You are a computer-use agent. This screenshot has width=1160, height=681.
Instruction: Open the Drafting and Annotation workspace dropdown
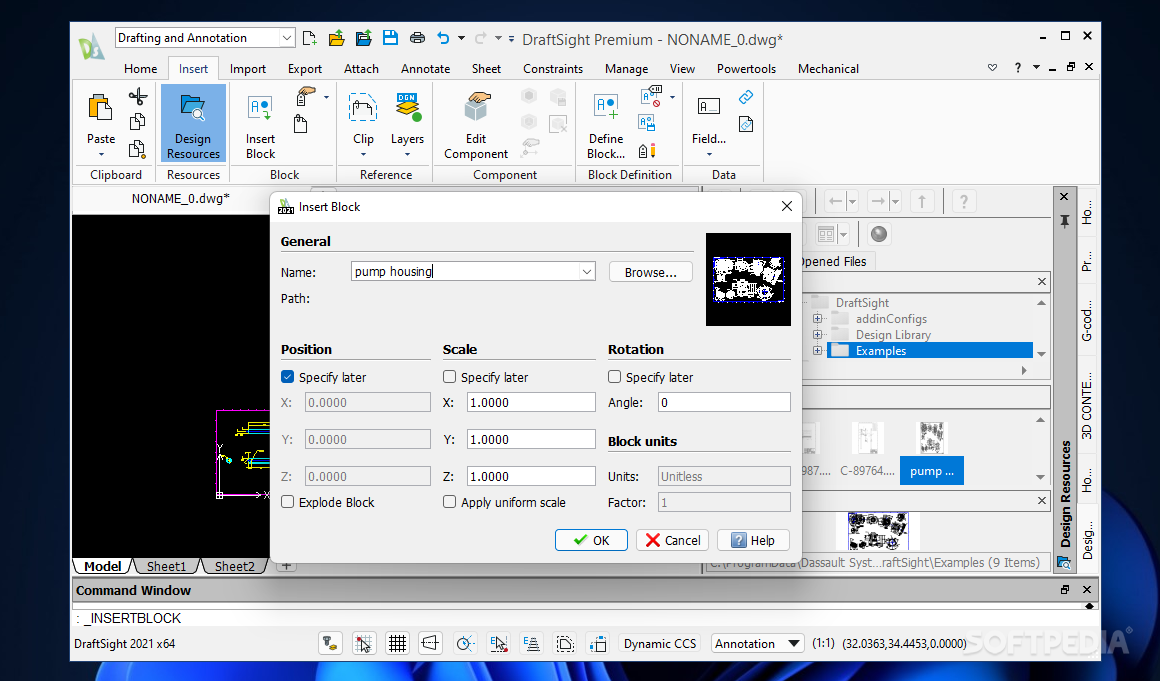click(x=286, y=38)
